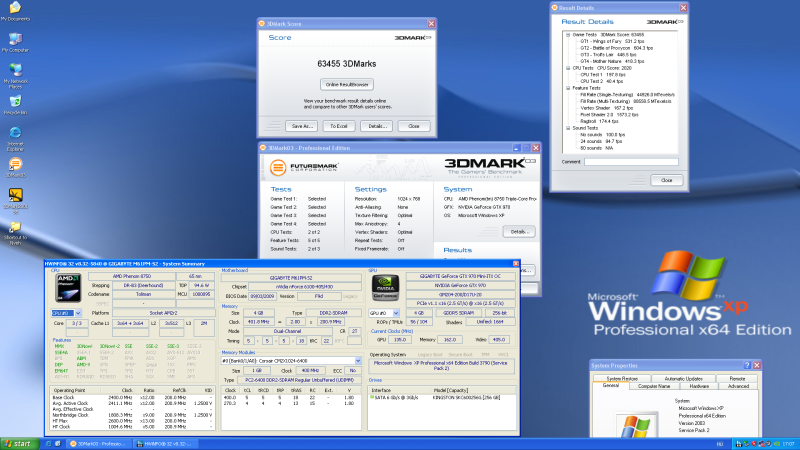The height and width of the screenshot is (450, 800).
Task: Select the Ragtroll result row
Action: pos(599,121)
